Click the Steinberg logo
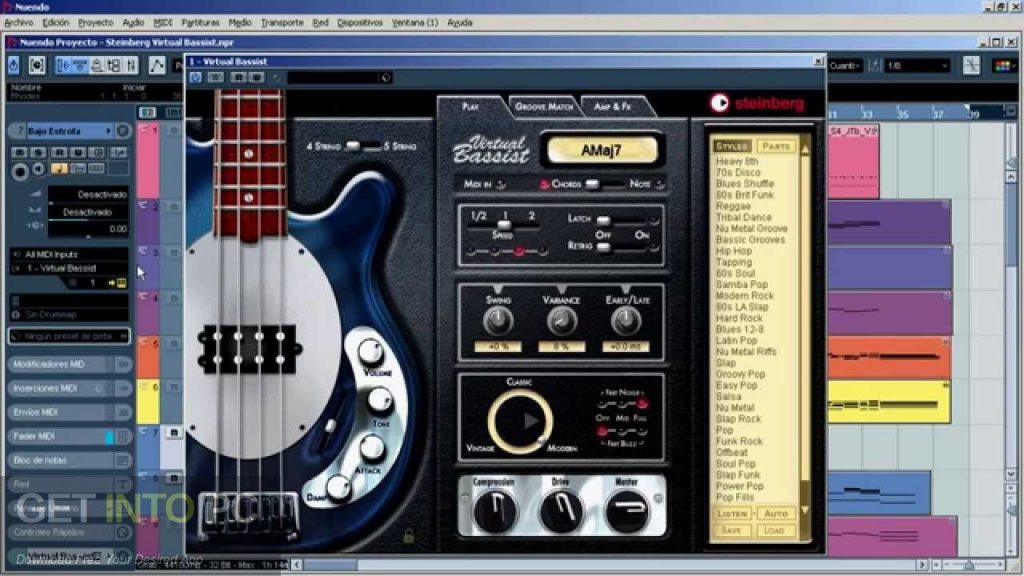Viewport: 1024px width, 576px height. tap(757, 103)
